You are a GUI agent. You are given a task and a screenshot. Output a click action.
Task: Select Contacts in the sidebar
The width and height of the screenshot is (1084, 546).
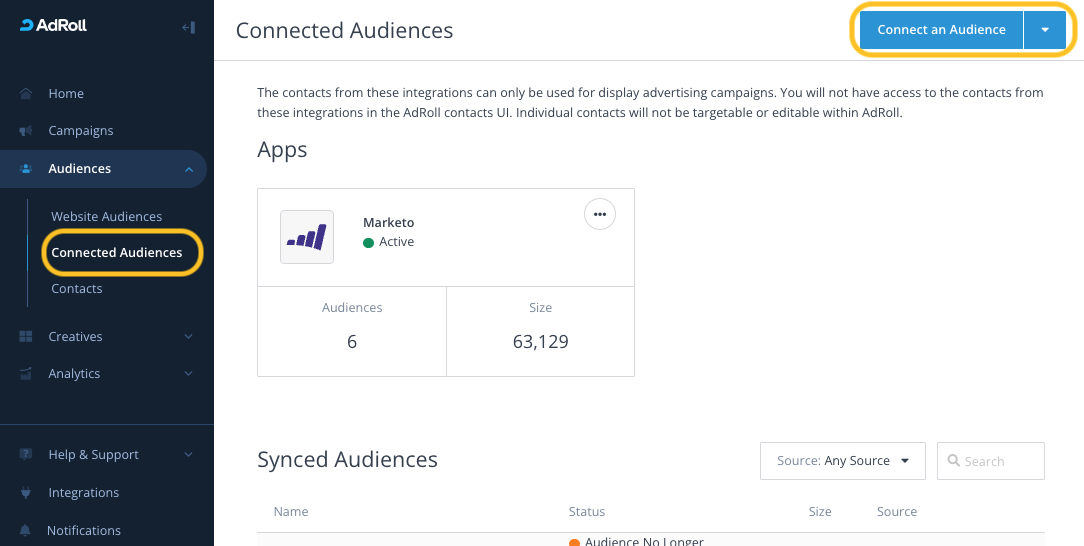click(x=77, y=289)
